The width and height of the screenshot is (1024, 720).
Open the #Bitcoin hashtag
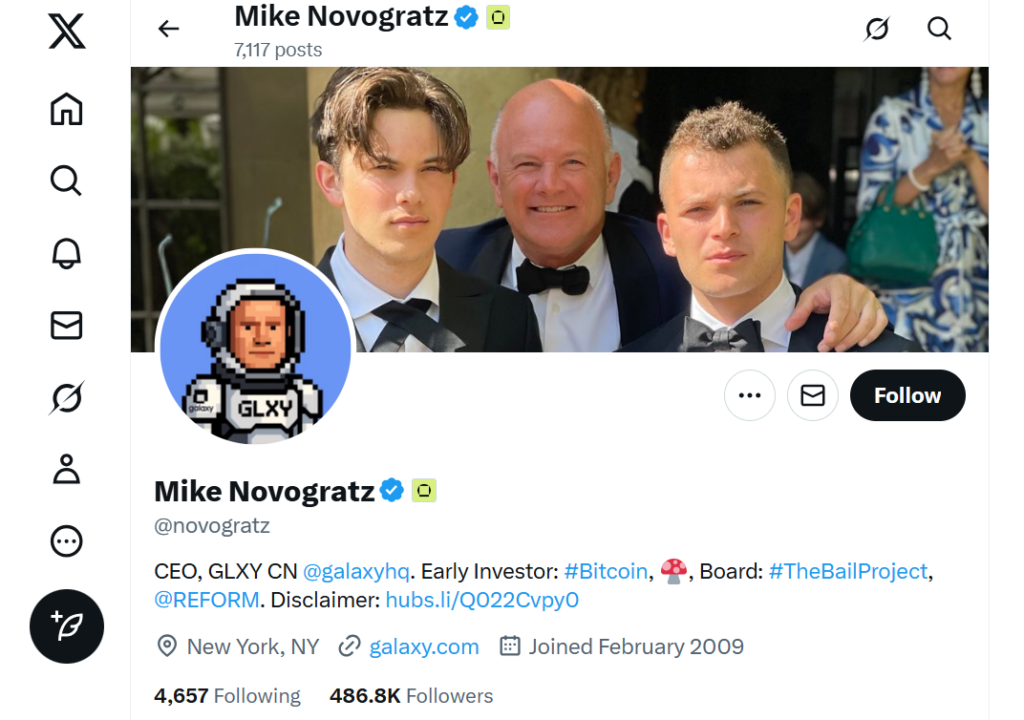point(606,571)
